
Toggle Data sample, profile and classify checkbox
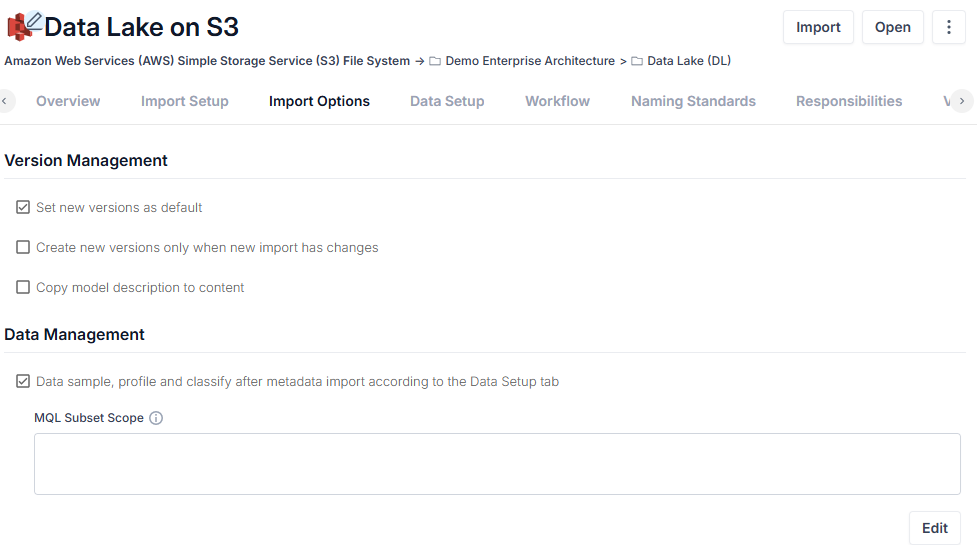tap(23, 381)
